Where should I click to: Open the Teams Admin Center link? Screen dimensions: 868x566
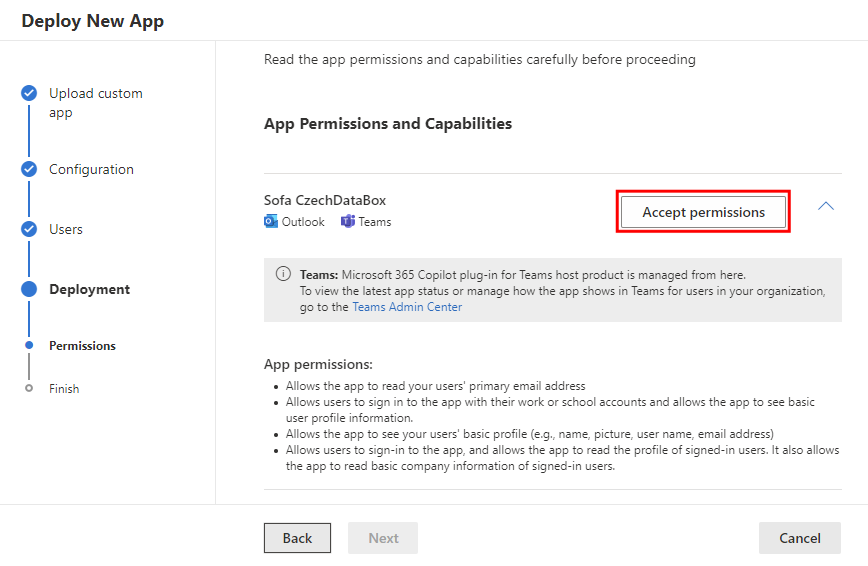click(x=407, y=307)
